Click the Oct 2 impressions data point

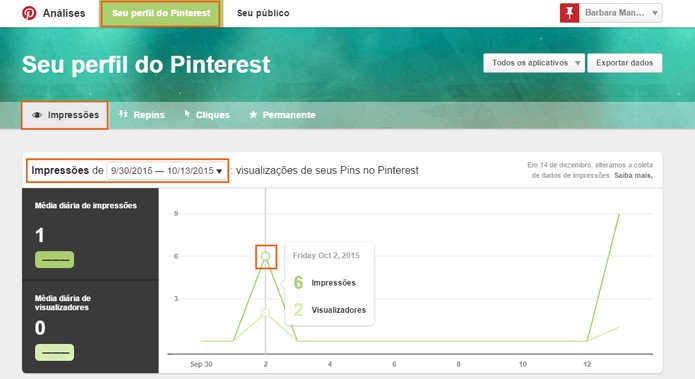(266, 256)
